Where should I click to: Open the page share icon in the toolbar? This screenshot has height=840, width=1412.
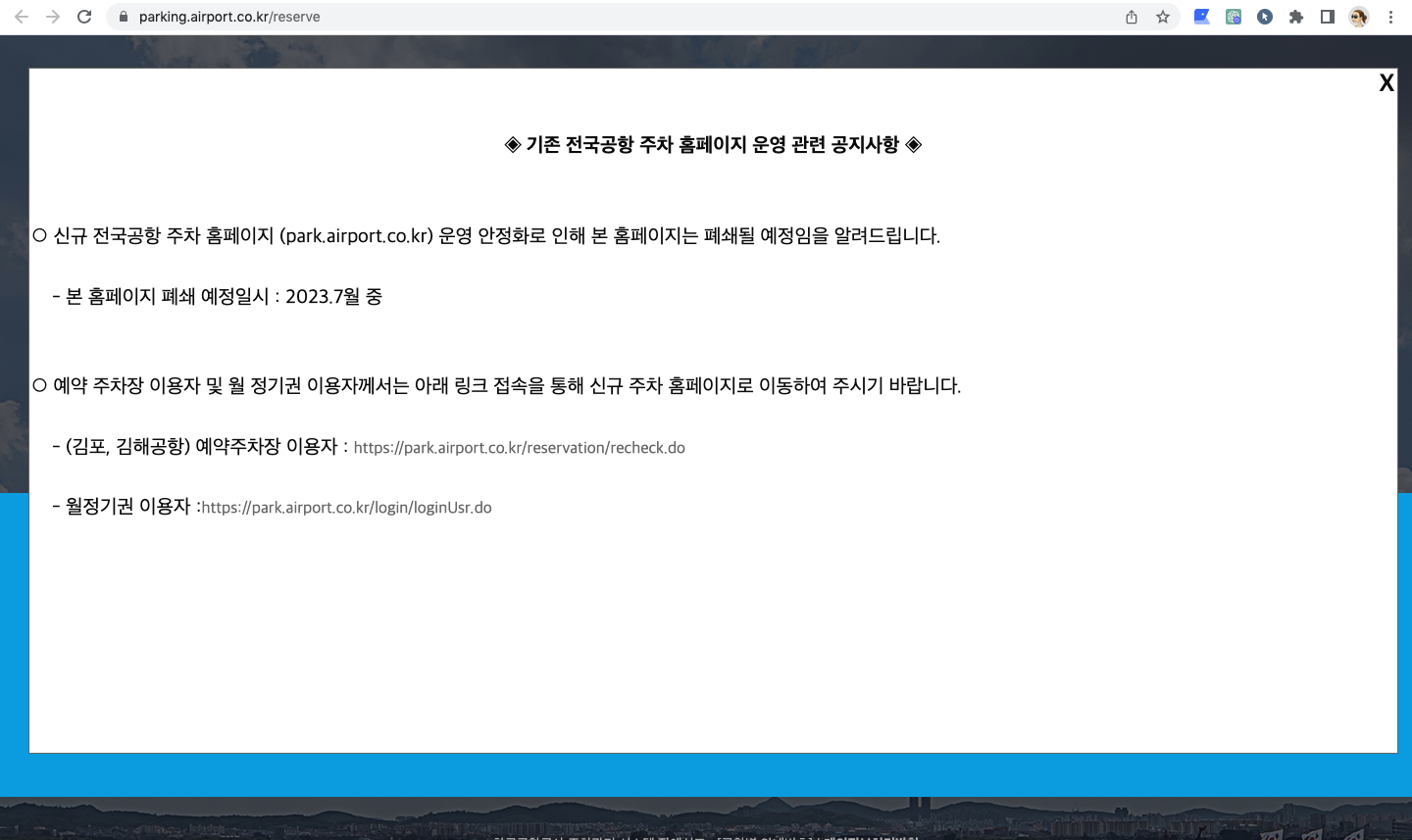1131,16
